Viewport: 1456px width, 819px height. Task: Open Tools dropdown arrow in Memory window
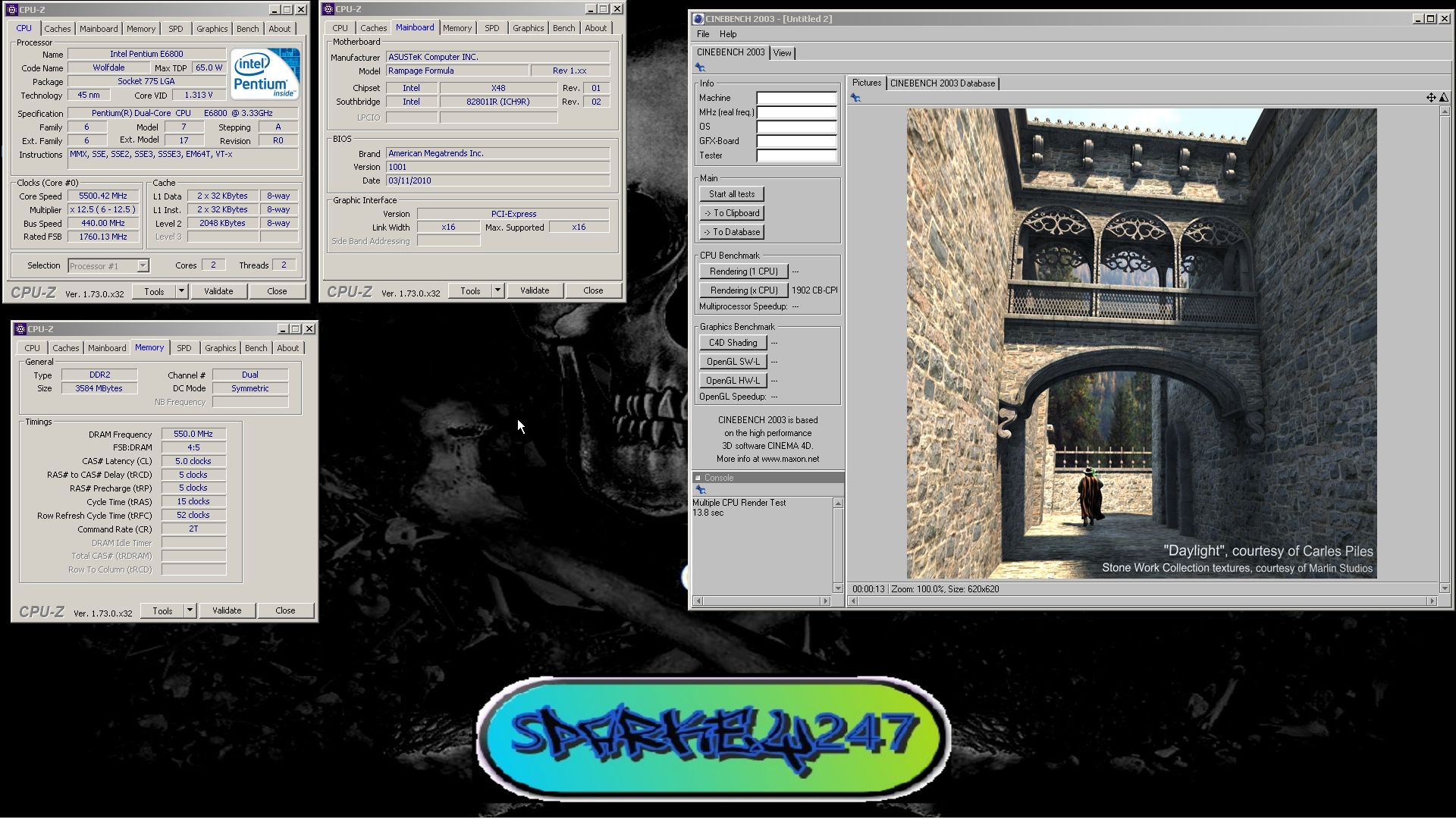tap(190, 610)
